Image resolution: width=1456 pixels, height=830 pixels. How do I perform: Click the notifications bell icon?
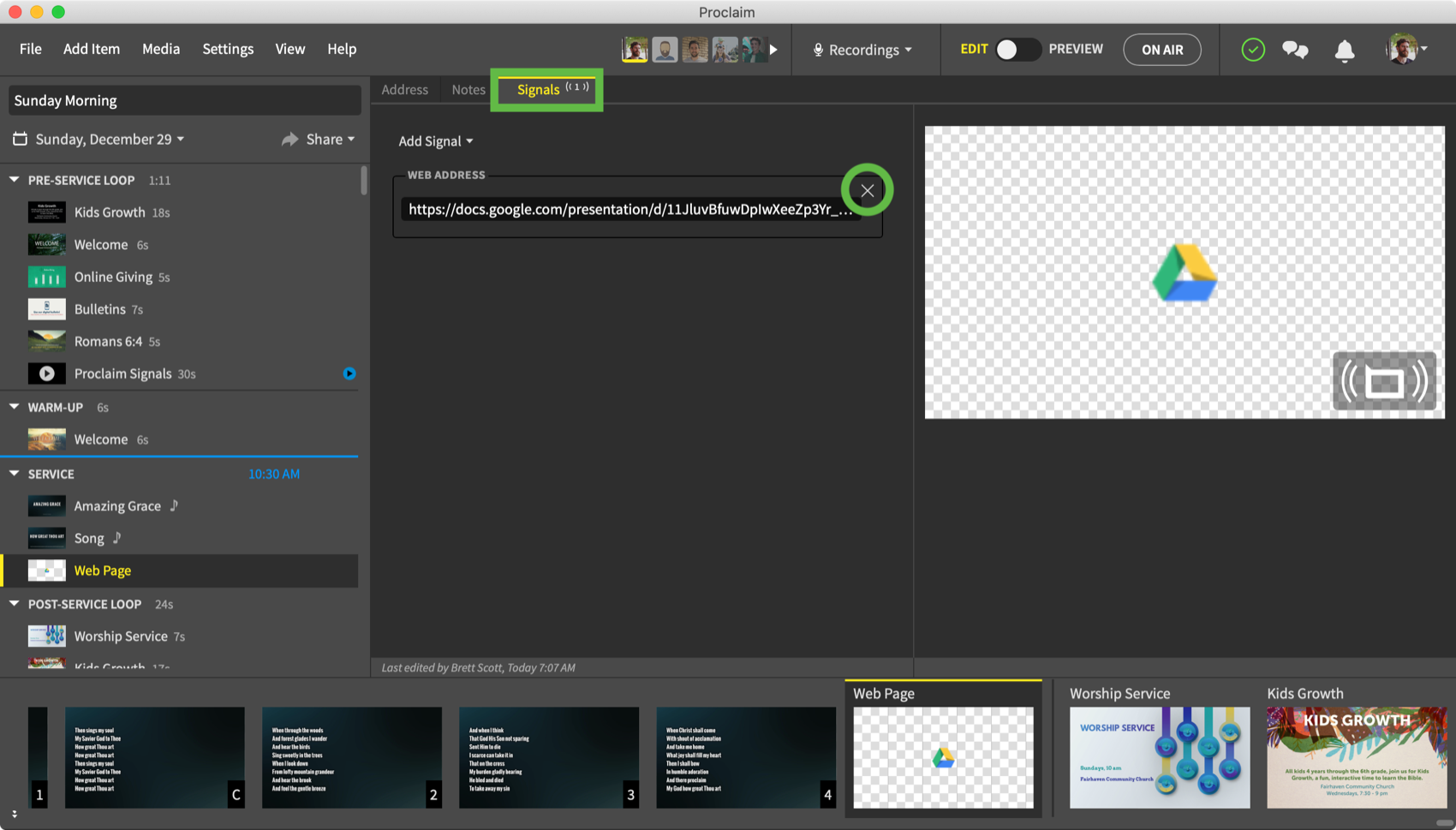[x=1344, y=51]
